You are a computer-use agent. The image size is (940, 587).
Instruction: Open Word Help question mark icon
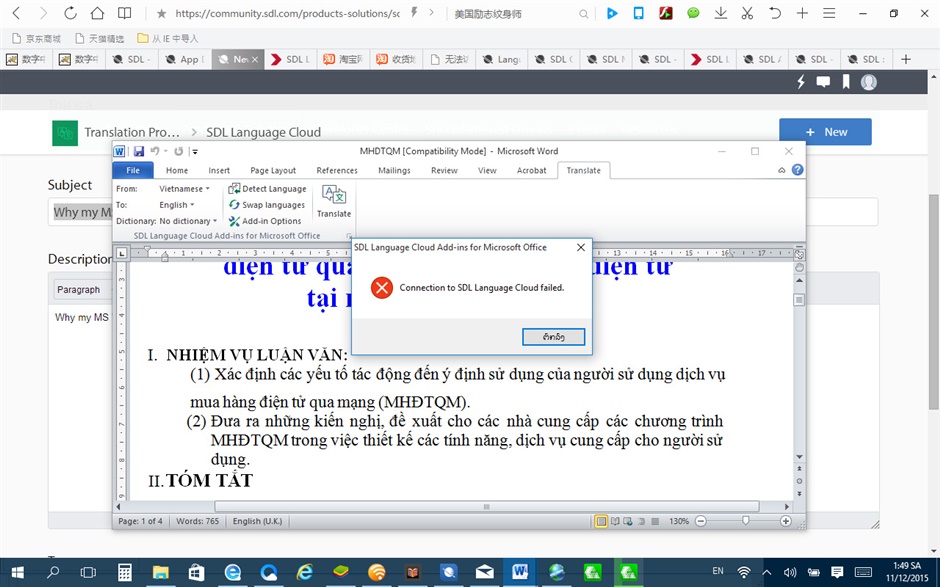coord(797,170)
